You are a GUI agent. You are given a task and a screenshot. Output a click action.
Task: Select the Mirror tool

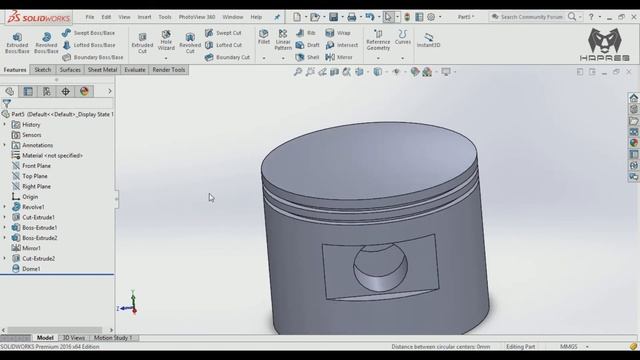(x=339, y=57)
